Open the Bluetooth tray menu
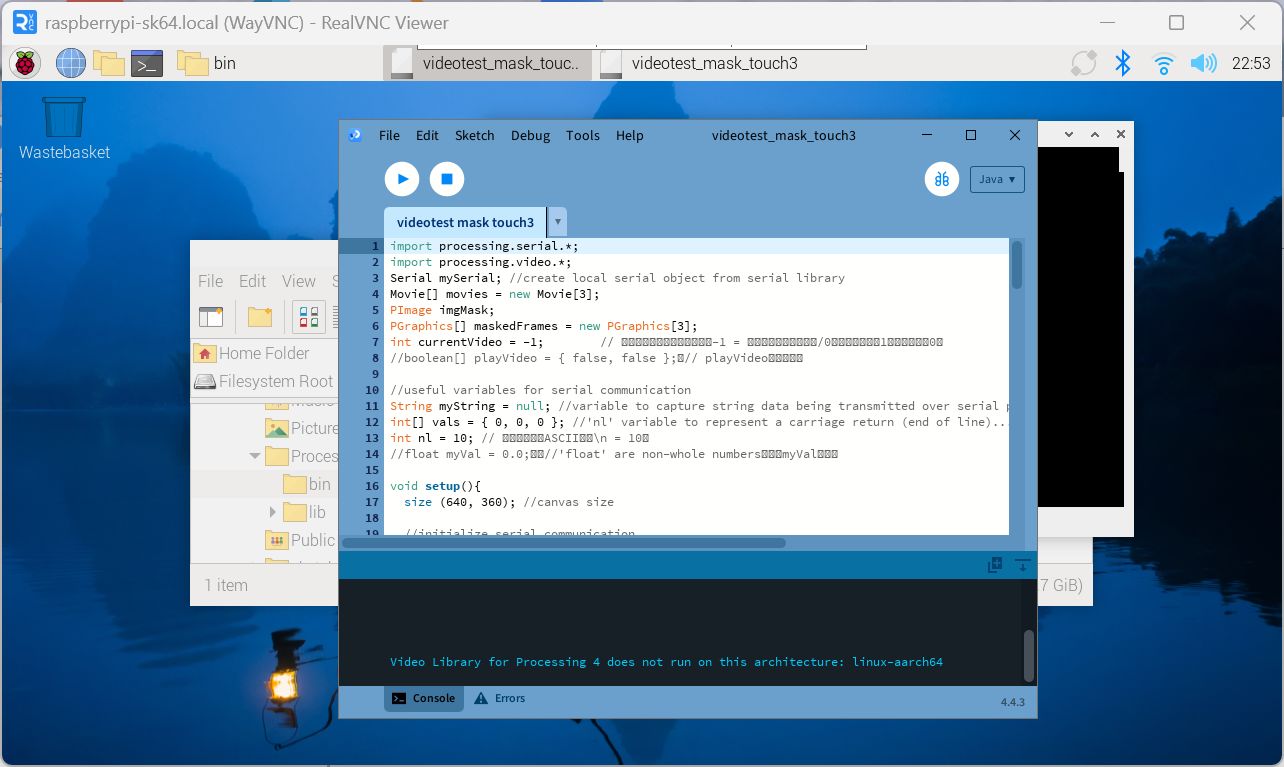The height and width of the screenshot is (767, 1284). [1123, 63]
